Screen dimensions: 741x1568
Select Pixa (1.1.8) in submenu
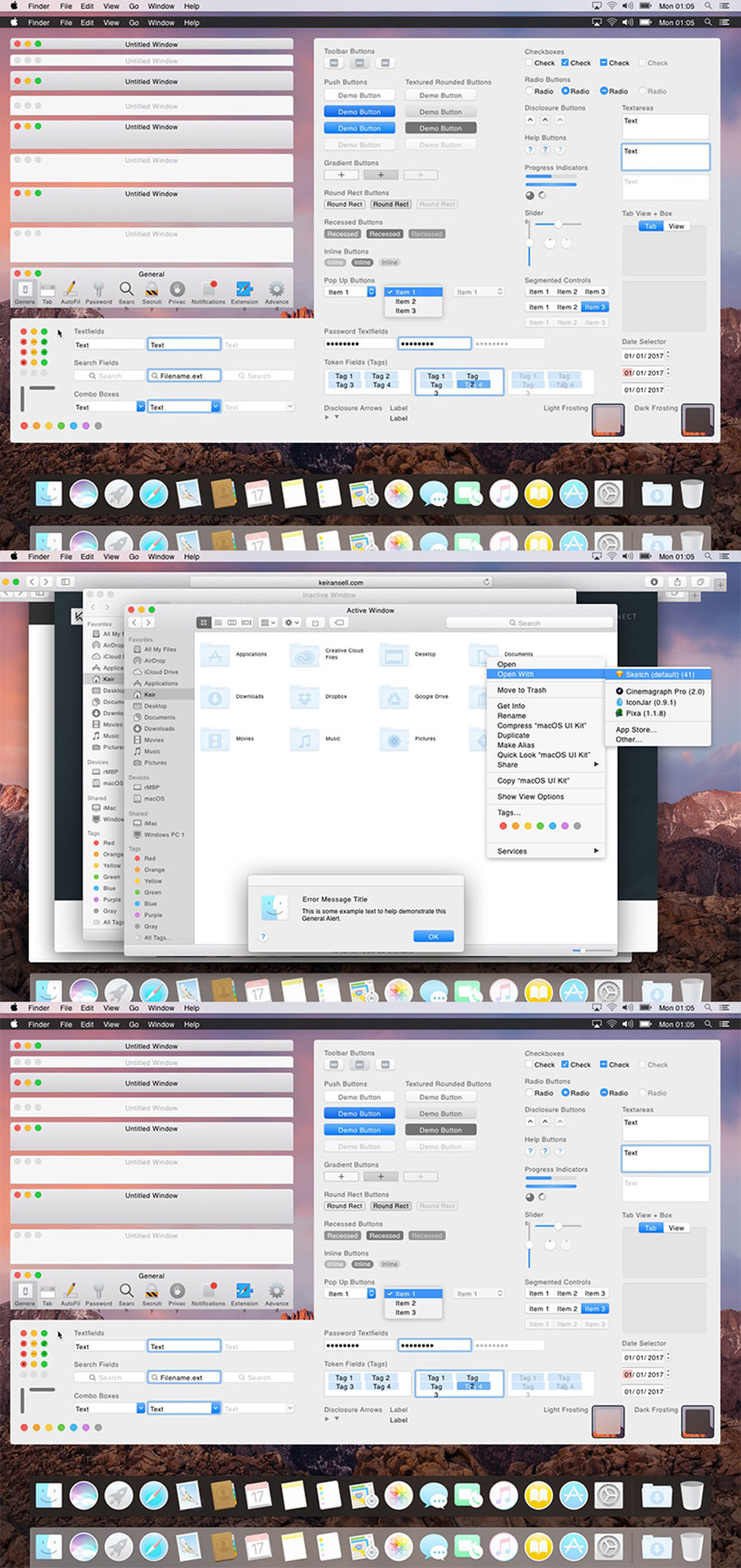pyautogui.click(x=659, y=713)
